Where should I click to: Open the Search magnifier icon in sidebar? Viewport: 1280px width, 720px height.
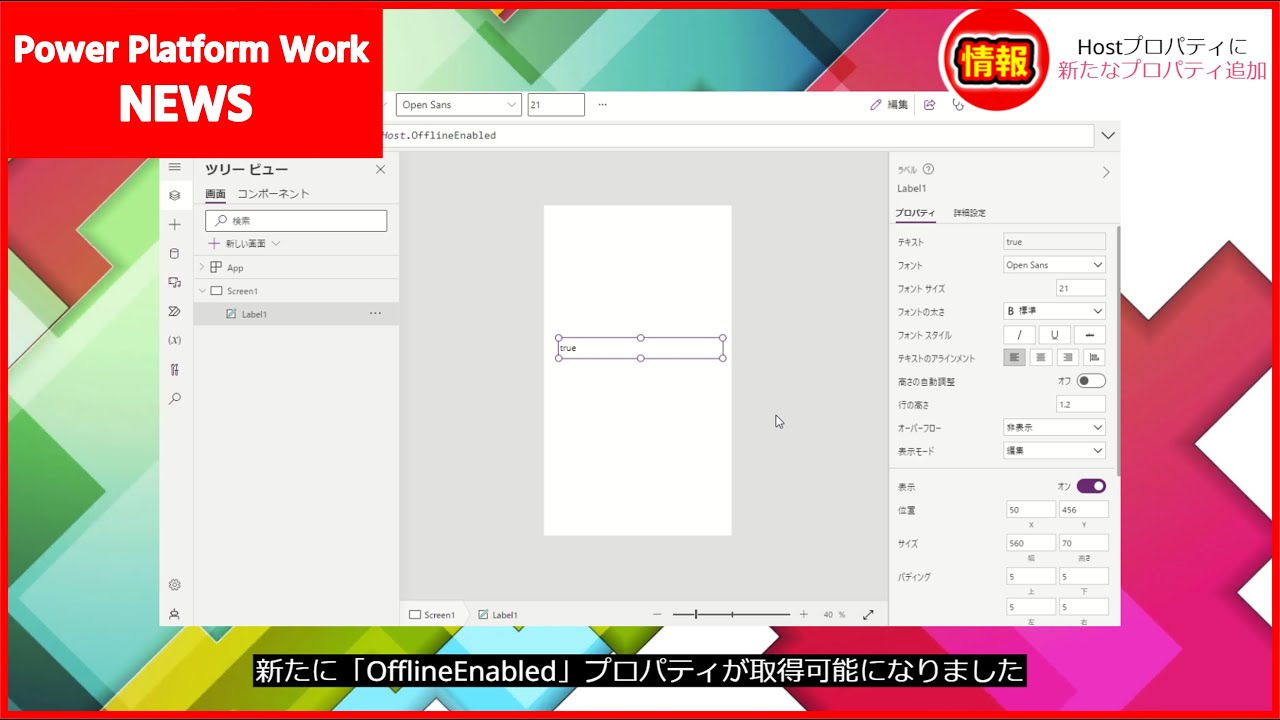click(175, 399)
